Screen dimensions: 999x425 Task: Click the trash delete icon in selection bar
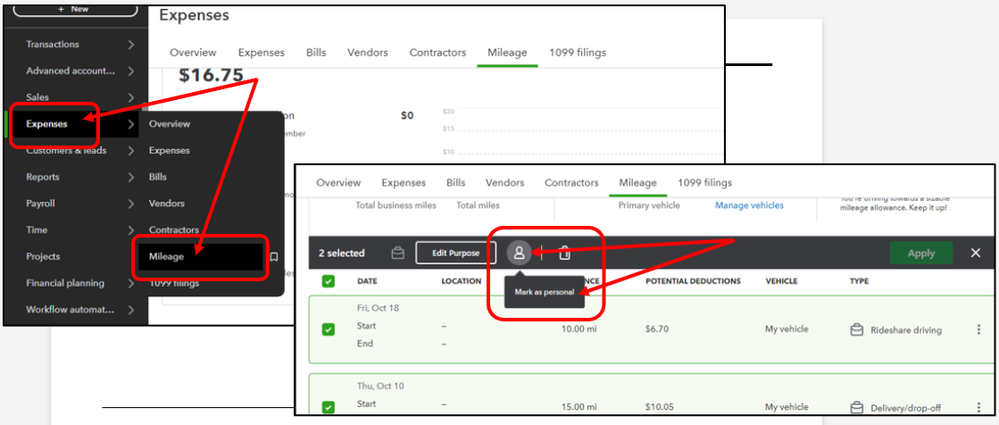[564, 253]
